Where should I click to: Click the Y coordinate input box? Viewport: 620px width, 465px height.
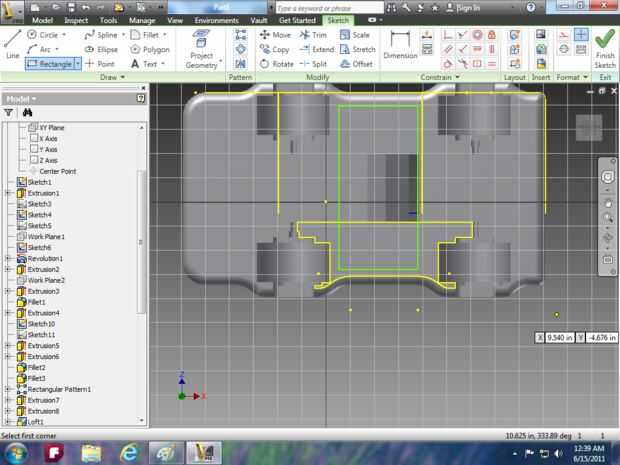pyautogui.click(x=601, y=337)
